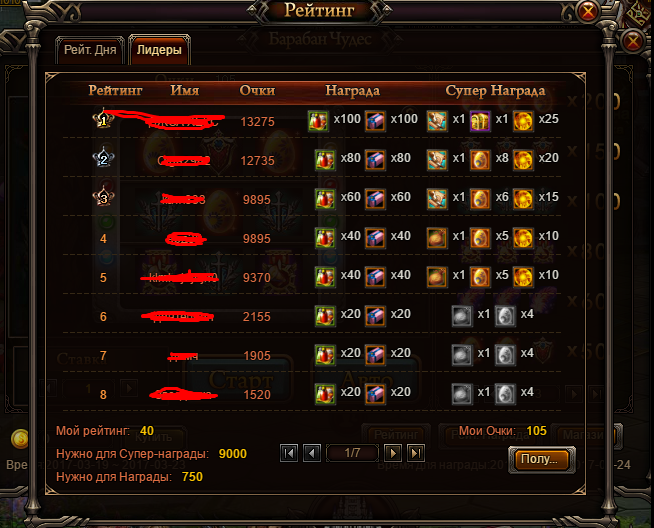Screen dimensions: 654x528
Task: Click the treasure chest super reward icon
Action: tap(480, 121)
